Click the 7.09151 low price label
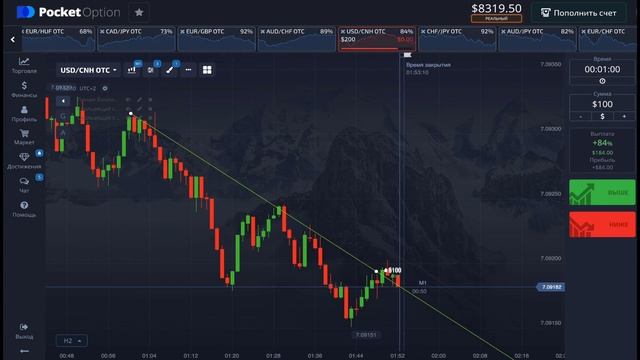This screenshot has width=640, height=360. tap(366, 335)
